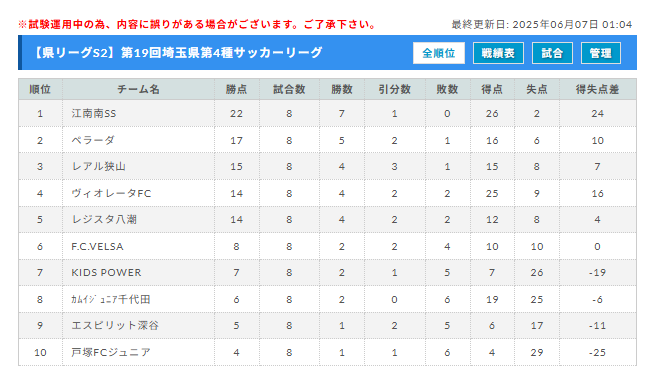Click the 試合数 column header
Screen dimensions: 649x376
click(289, 89)
